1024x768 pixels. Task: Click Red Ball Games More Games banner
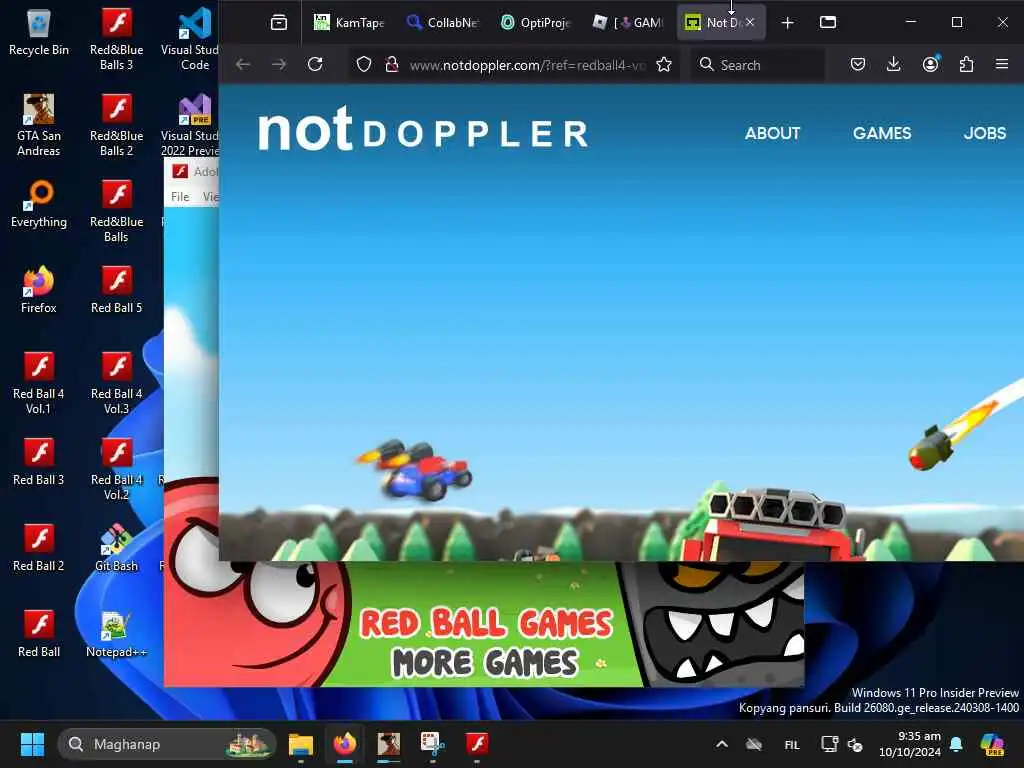click(486, 641)
